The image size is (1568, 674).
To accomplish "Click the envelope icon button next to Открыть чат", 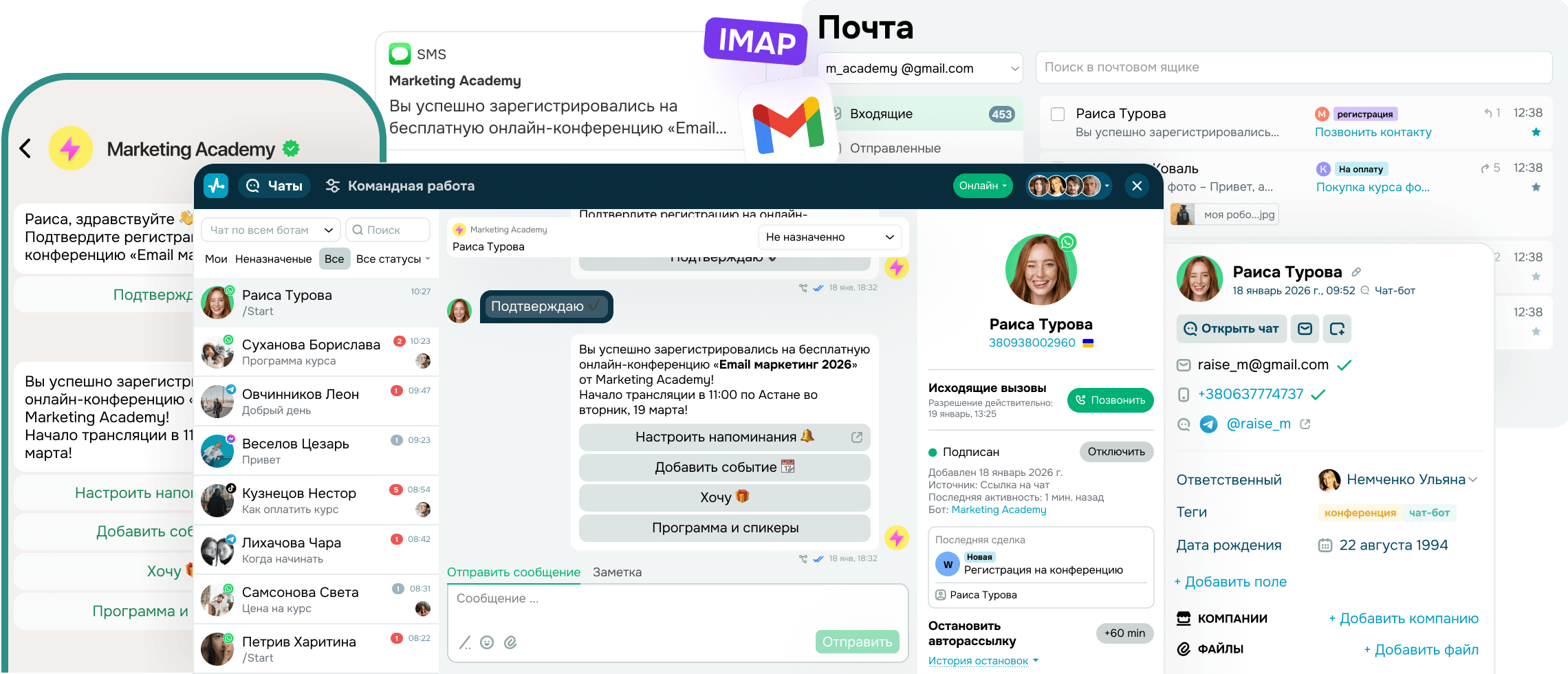I will click(1305, 329).
